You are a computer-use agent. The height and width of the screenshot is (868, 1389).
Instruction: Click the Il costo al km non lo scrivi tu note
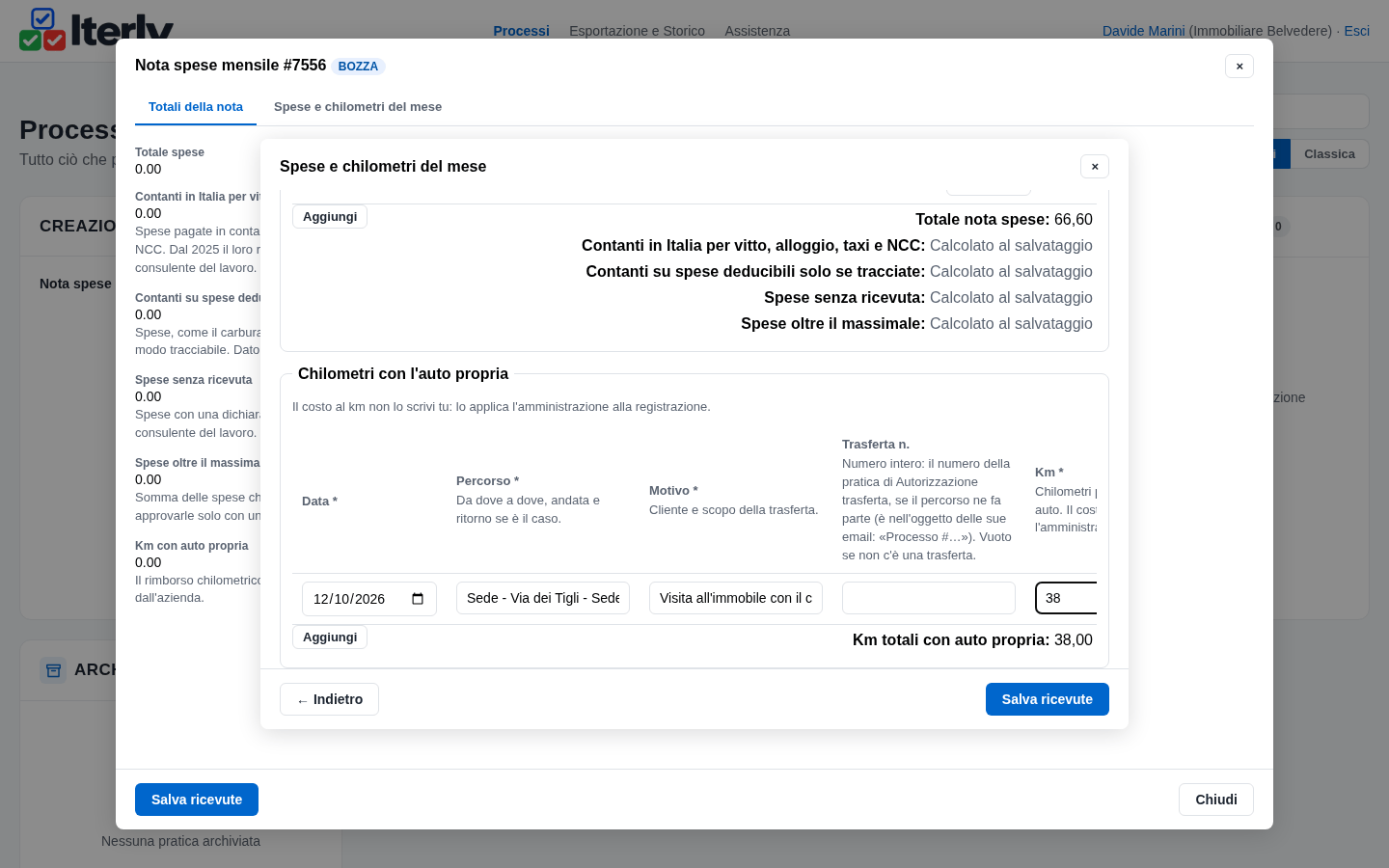(x=502, y=407)
